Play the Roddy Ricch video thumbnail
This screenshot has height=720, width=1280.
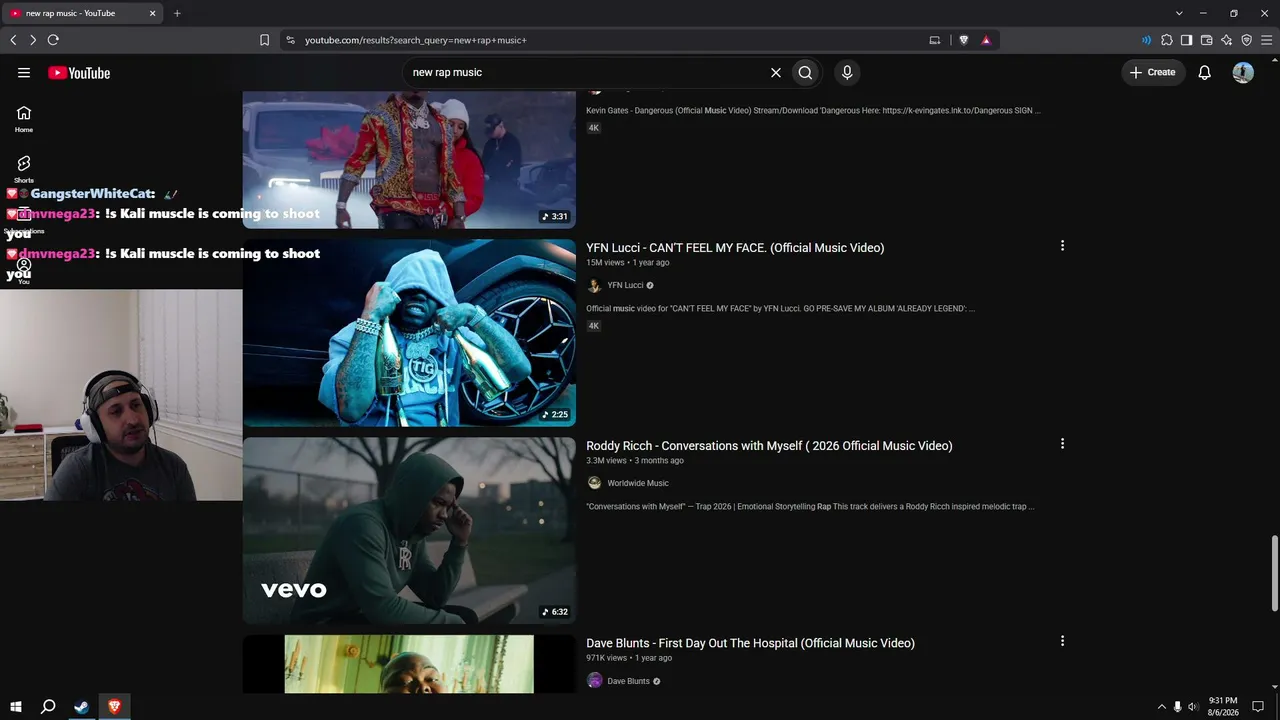click(x=409, y=530)
